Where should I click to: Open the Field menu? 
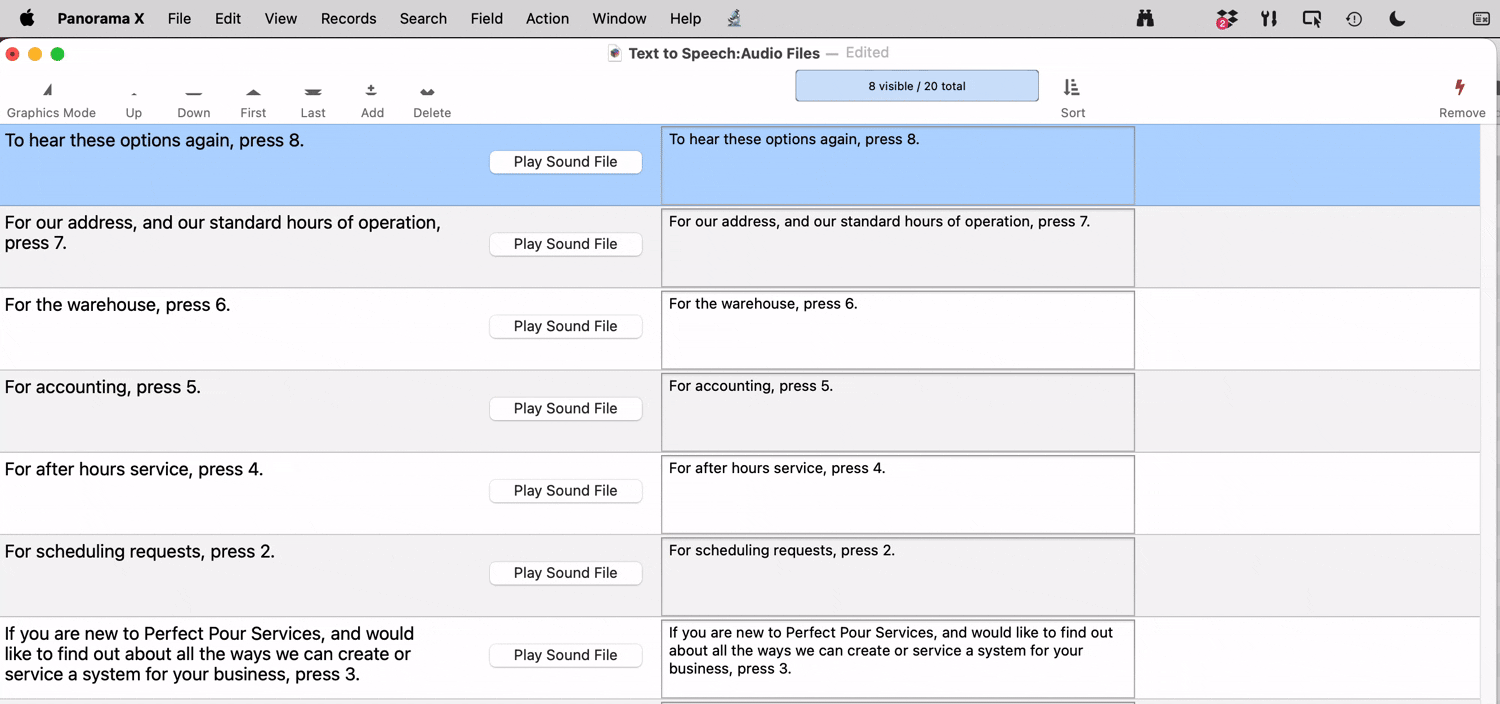[x=486, y=18]
